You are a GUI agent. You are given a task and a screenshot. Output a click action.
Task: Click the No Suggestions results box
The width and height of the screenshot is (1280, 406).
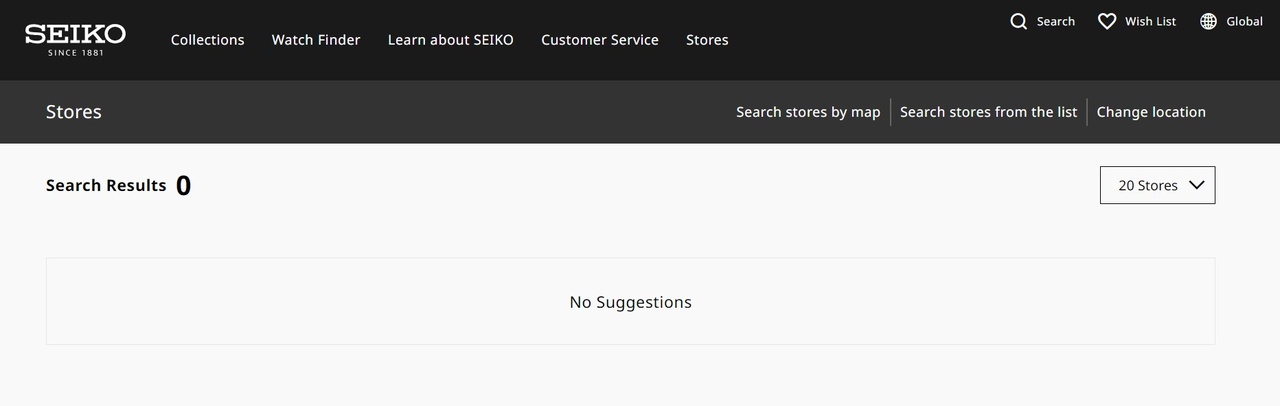click(630, 302)
